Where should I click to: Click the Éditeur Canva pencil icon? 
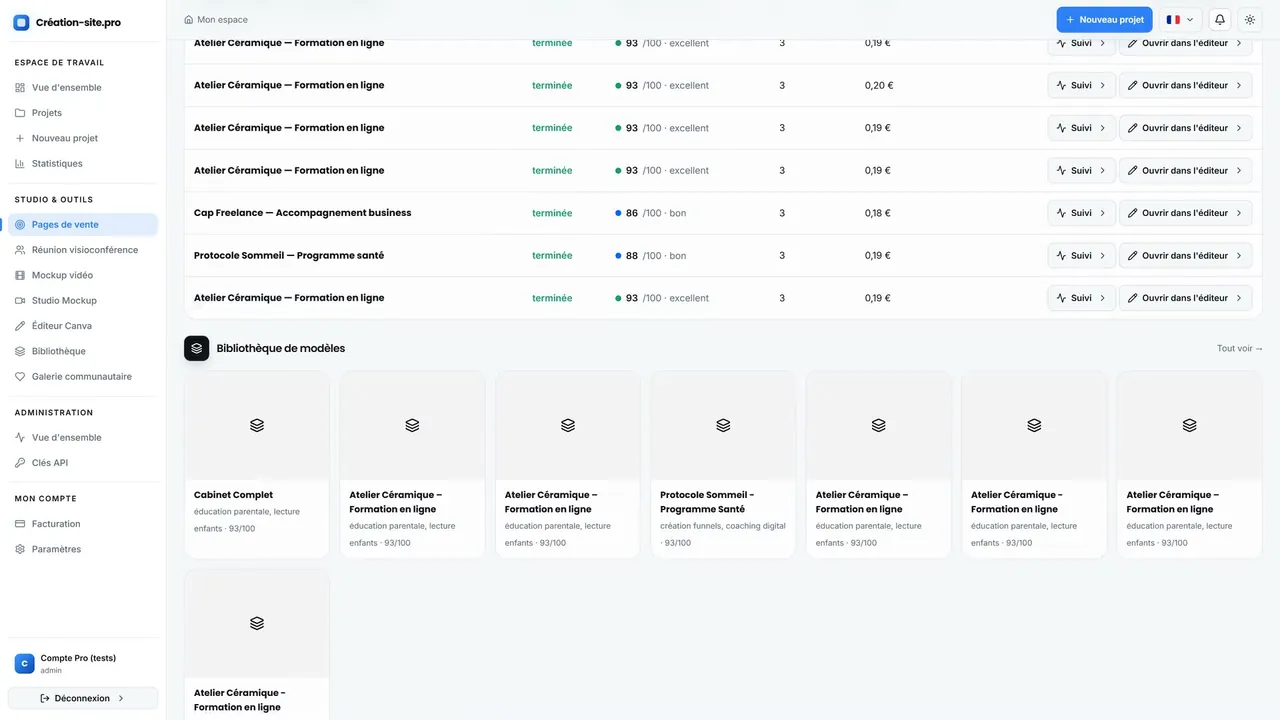20,326
